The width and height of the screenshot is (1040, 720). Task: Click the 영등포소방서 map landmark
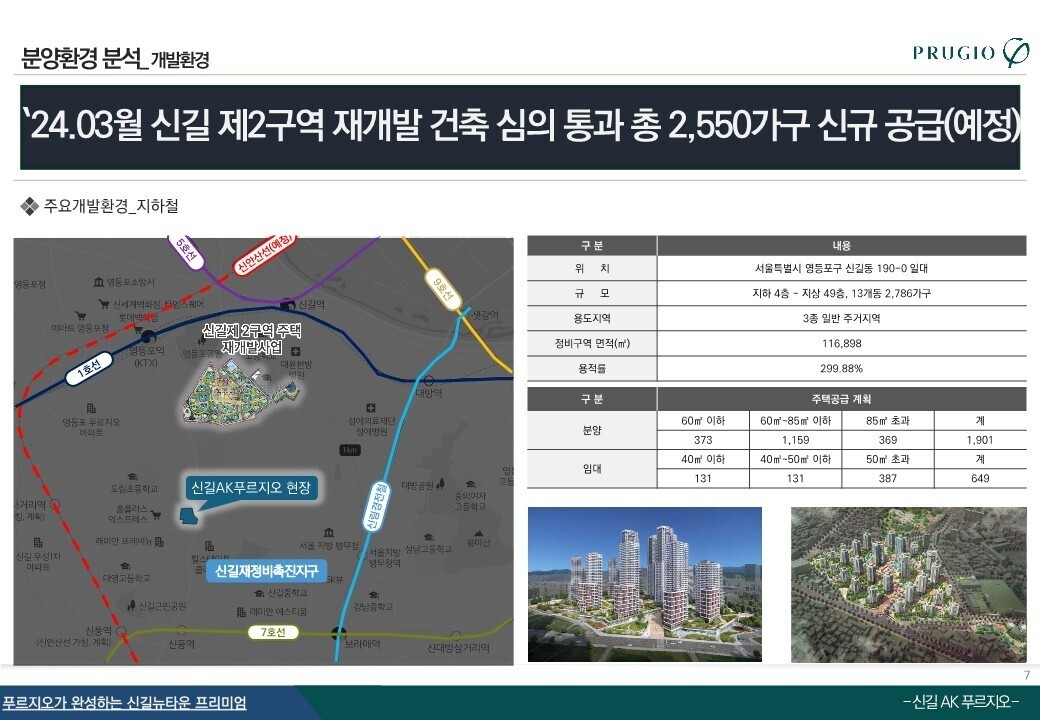pyautogui.click(x=124, y=282)
